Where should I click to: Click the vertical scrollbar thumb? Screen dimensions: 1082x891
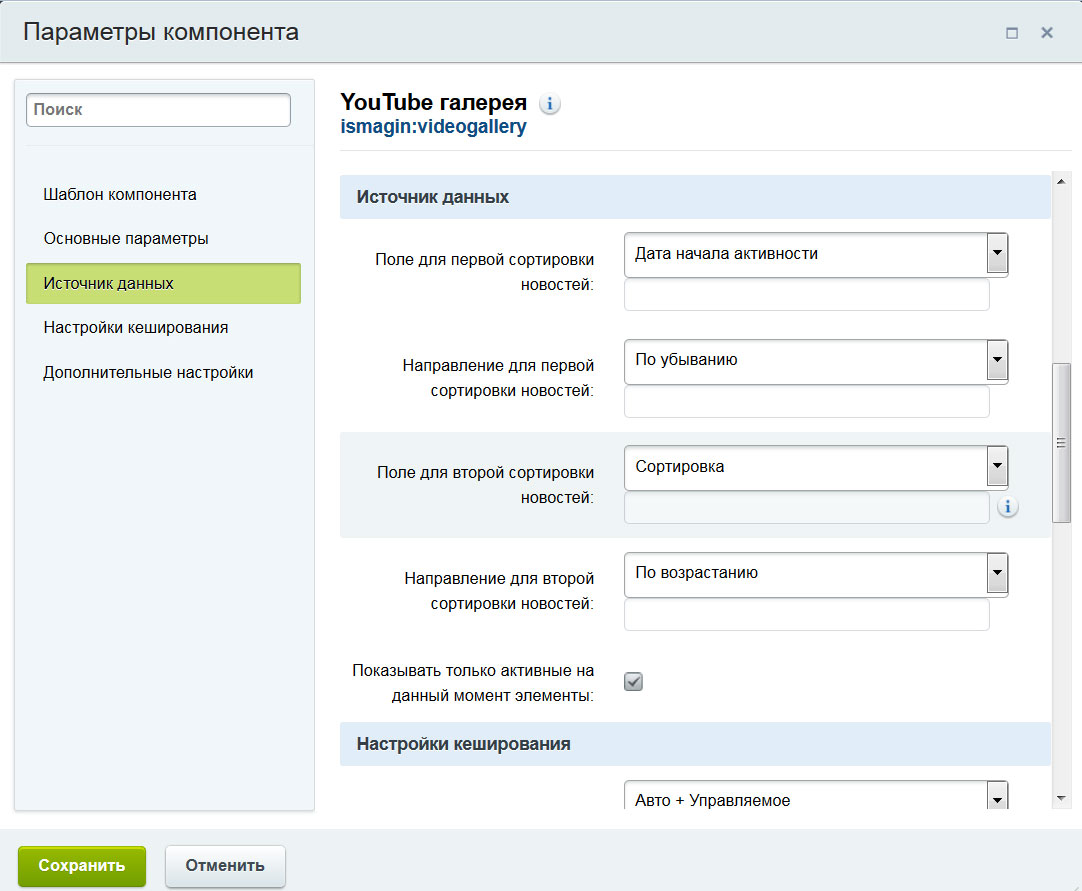(x=1061, y=442)
